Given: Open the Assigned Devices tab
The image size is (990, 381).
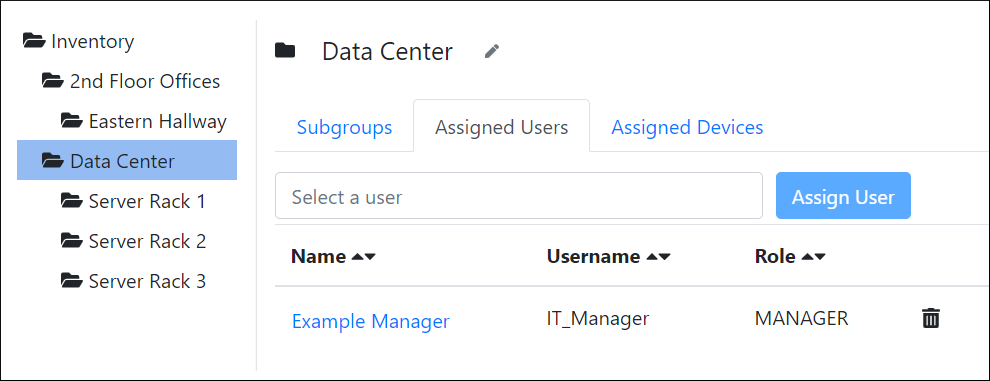Looking at the screenshot, I should click(x=687, y=127).
